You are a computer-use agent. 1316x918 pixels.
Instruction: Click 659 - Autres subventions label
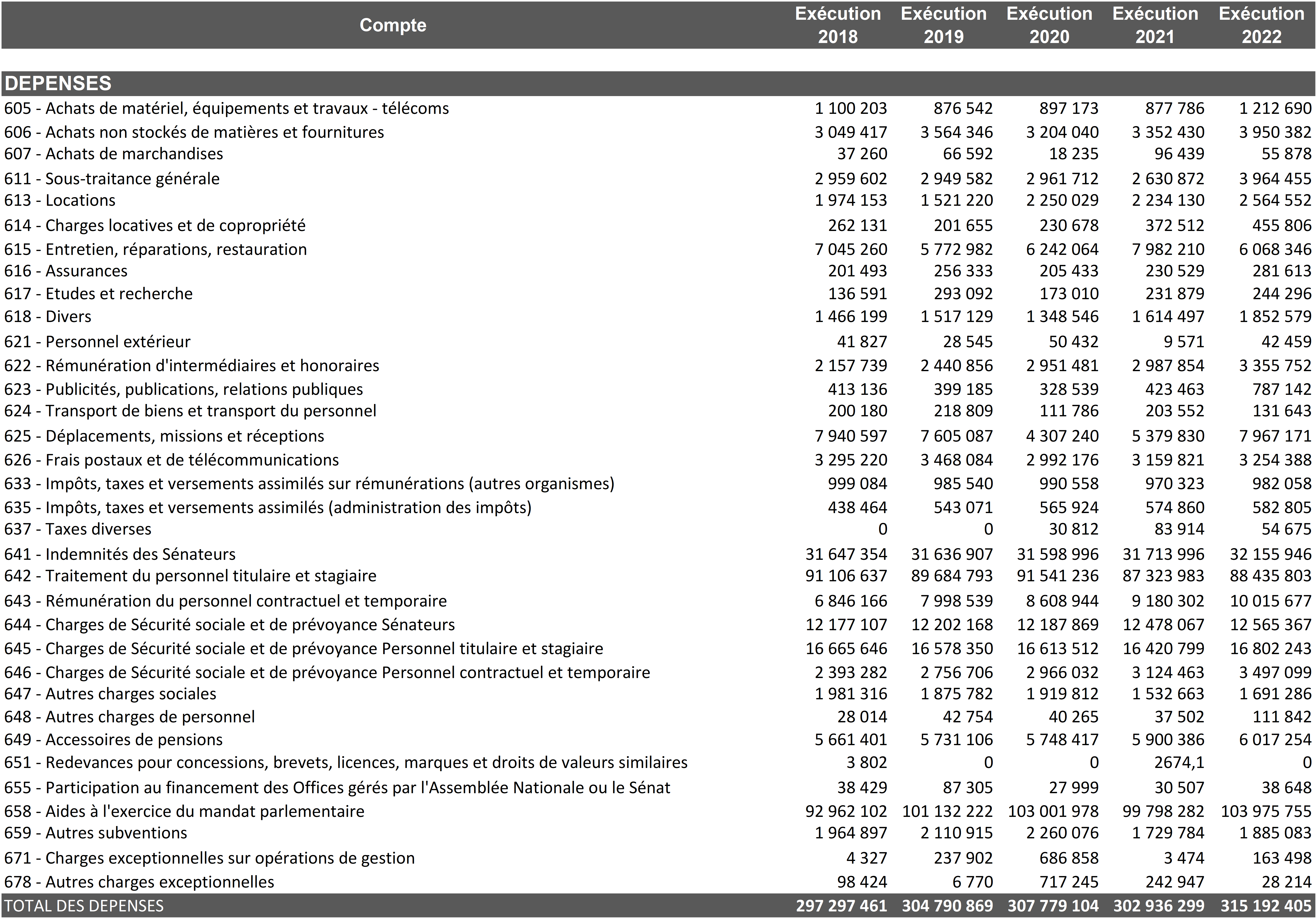coord(96,833)
